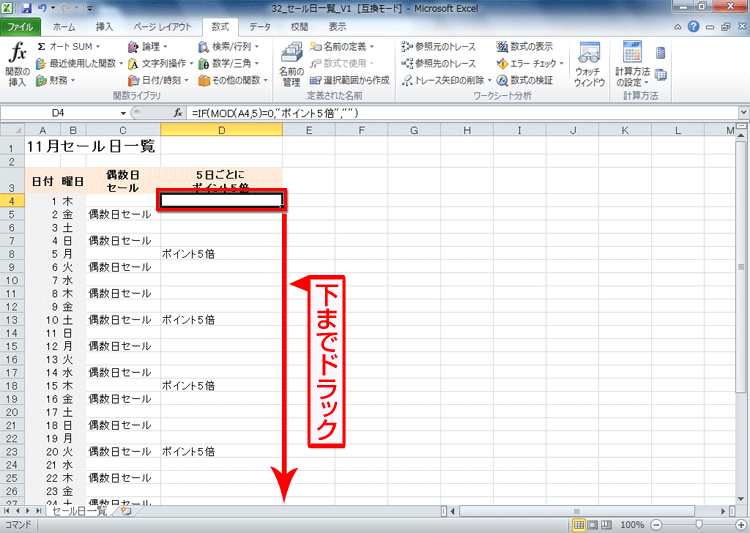Open the Undo history dropdown arrow
Screen dimensions: 750x533
pos(53,8)
